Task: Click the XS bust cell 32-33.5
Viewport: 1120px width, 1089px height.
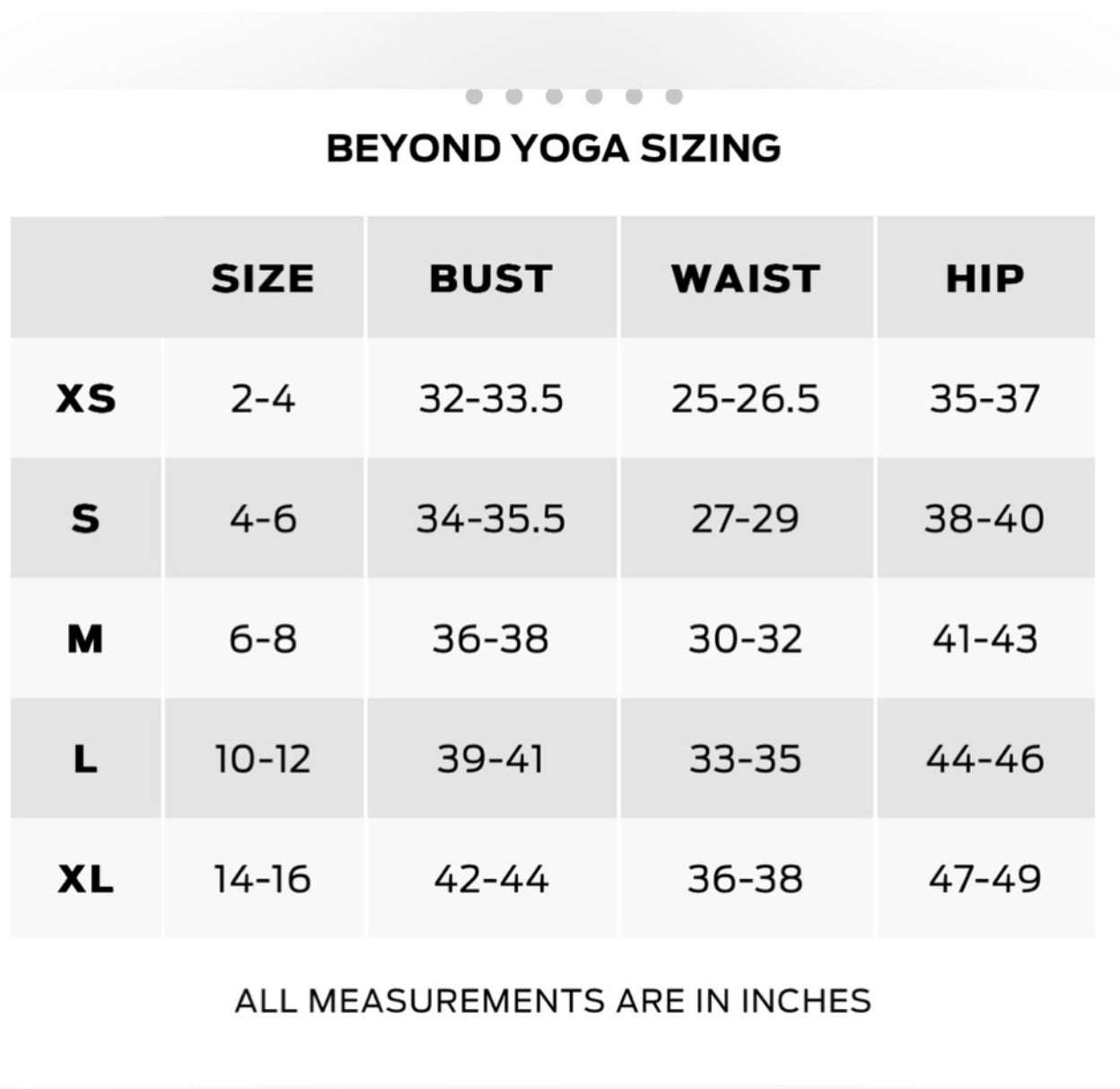Action: click(x=491, y=398)
